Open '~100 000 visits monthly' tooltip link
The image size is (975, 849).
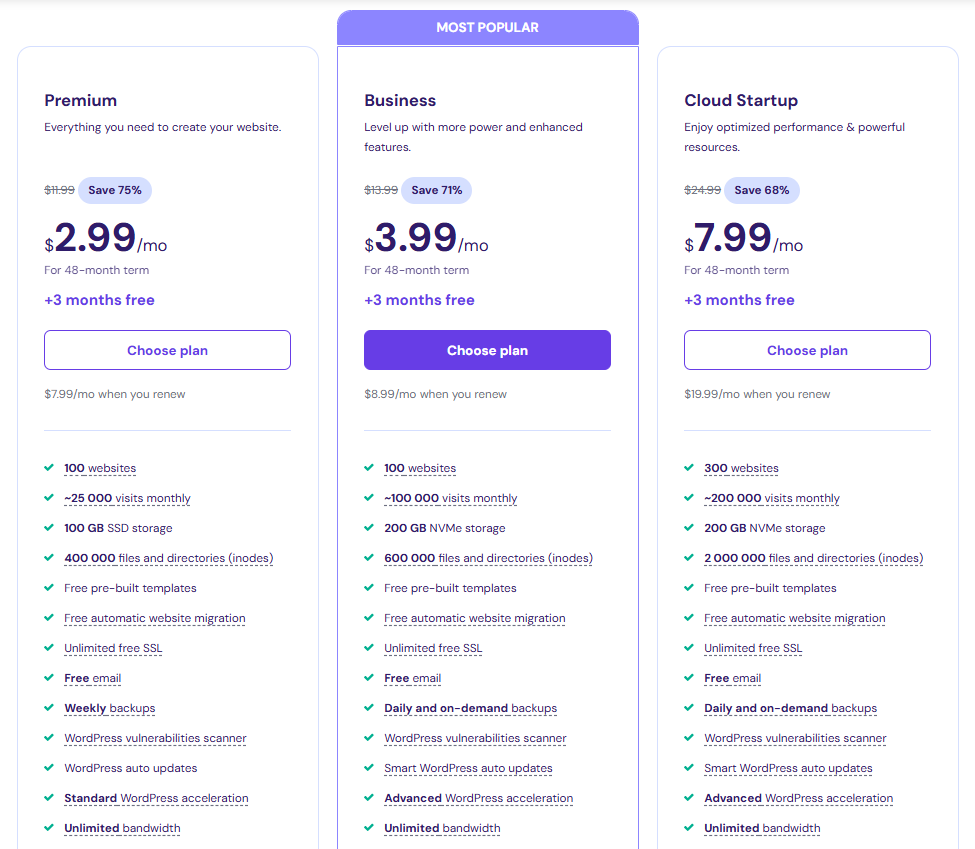pyautogui.click(x=451, y=498)
